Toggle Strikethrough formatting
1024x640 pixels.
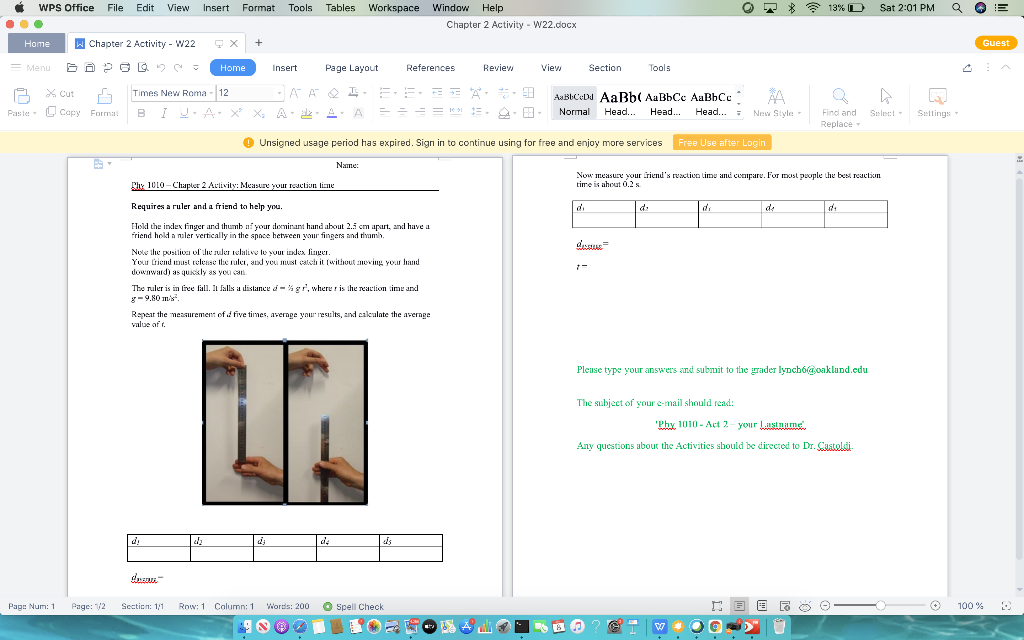[x=208, y=113]
